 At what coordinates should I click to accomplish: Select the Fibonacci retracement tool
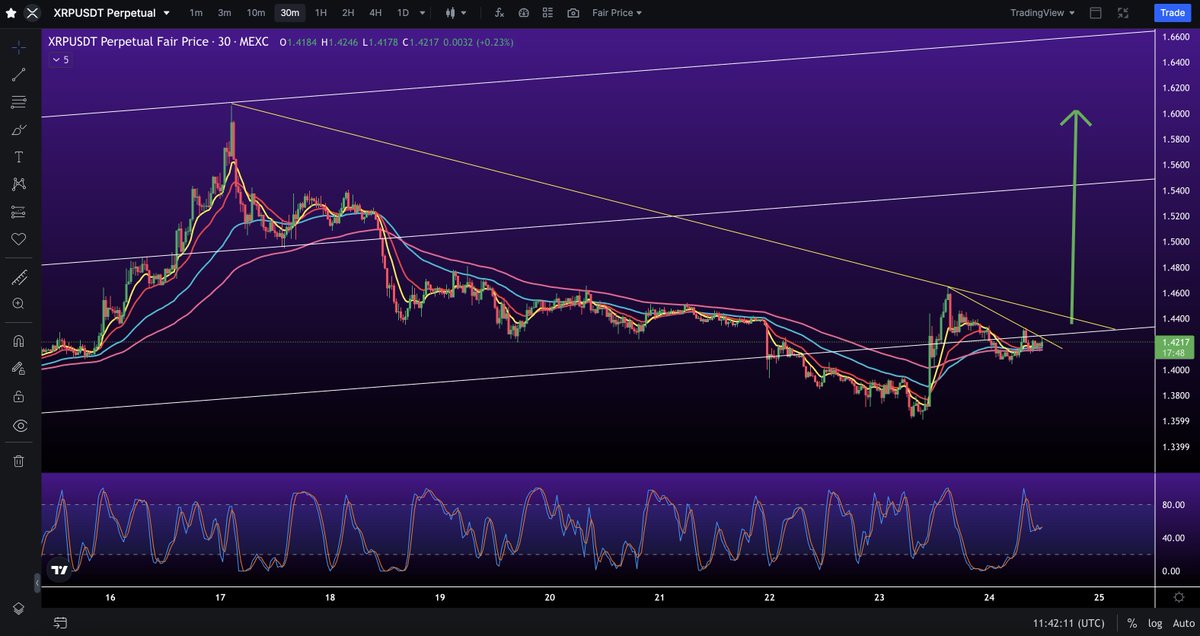coord(18,102)
